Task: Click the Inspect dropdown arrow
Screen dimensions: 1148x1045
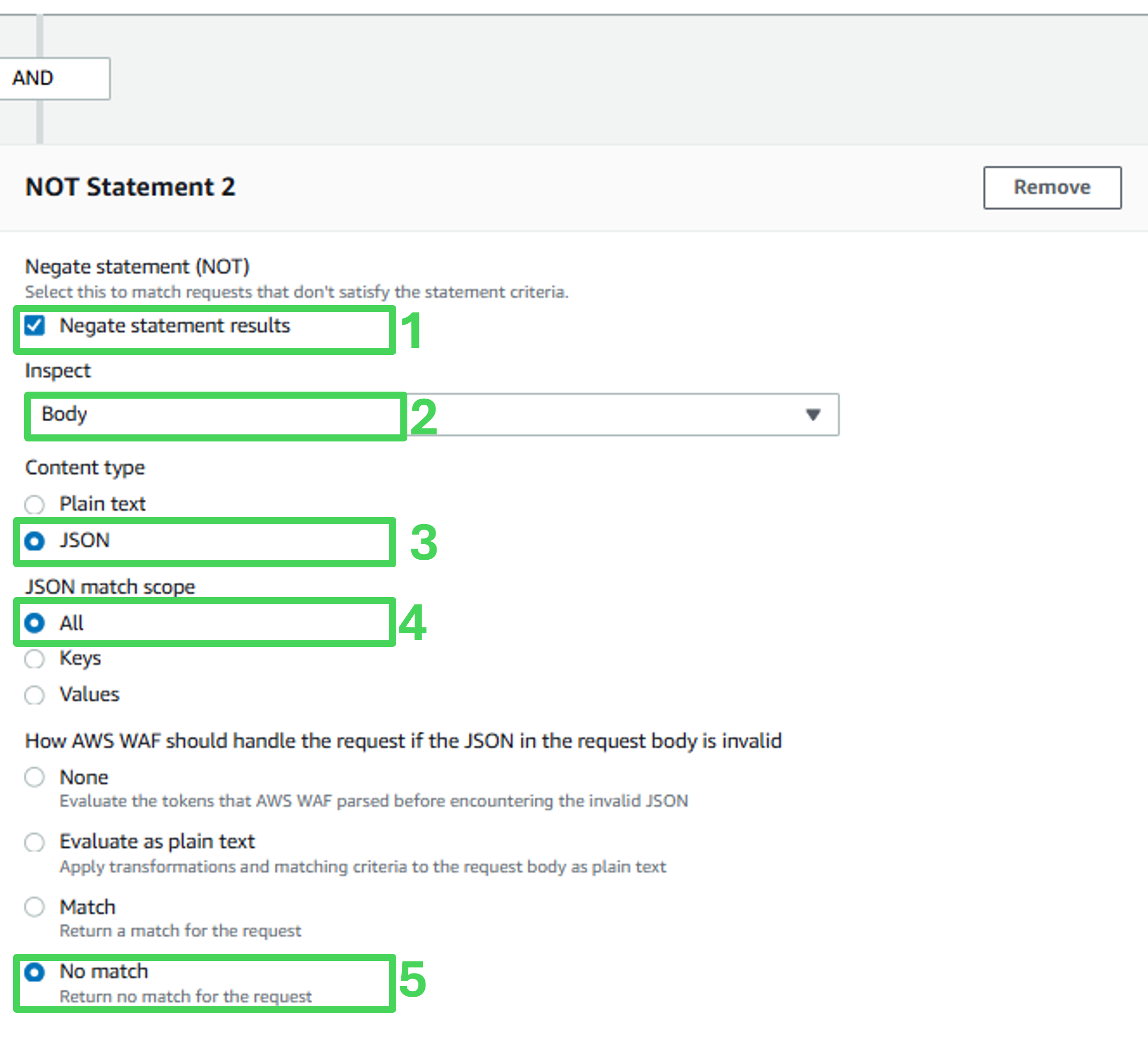Action: (x=813, y=414)
